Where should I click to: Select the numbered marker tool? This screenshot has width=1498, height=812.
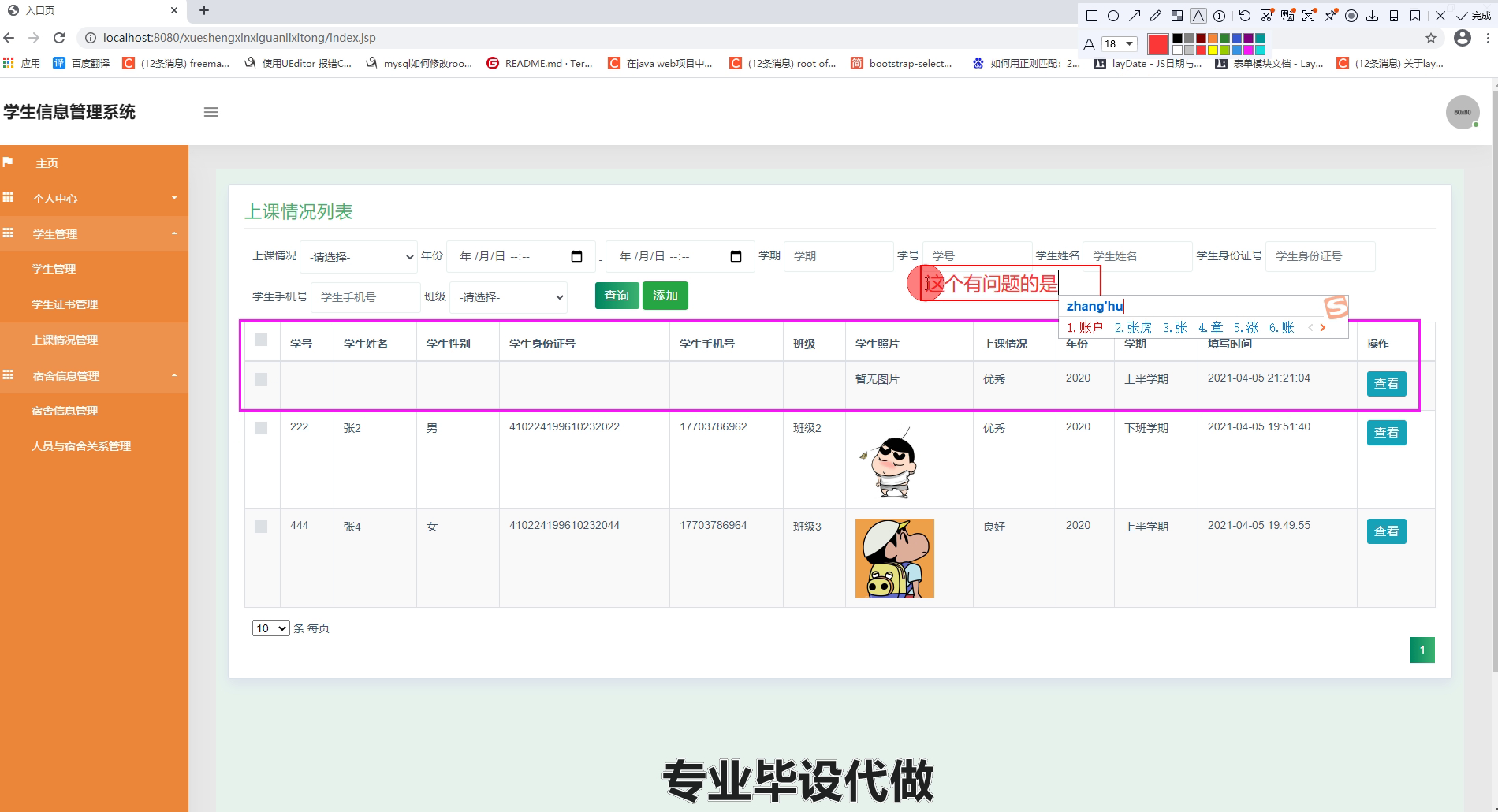(x=1220, y=16)
